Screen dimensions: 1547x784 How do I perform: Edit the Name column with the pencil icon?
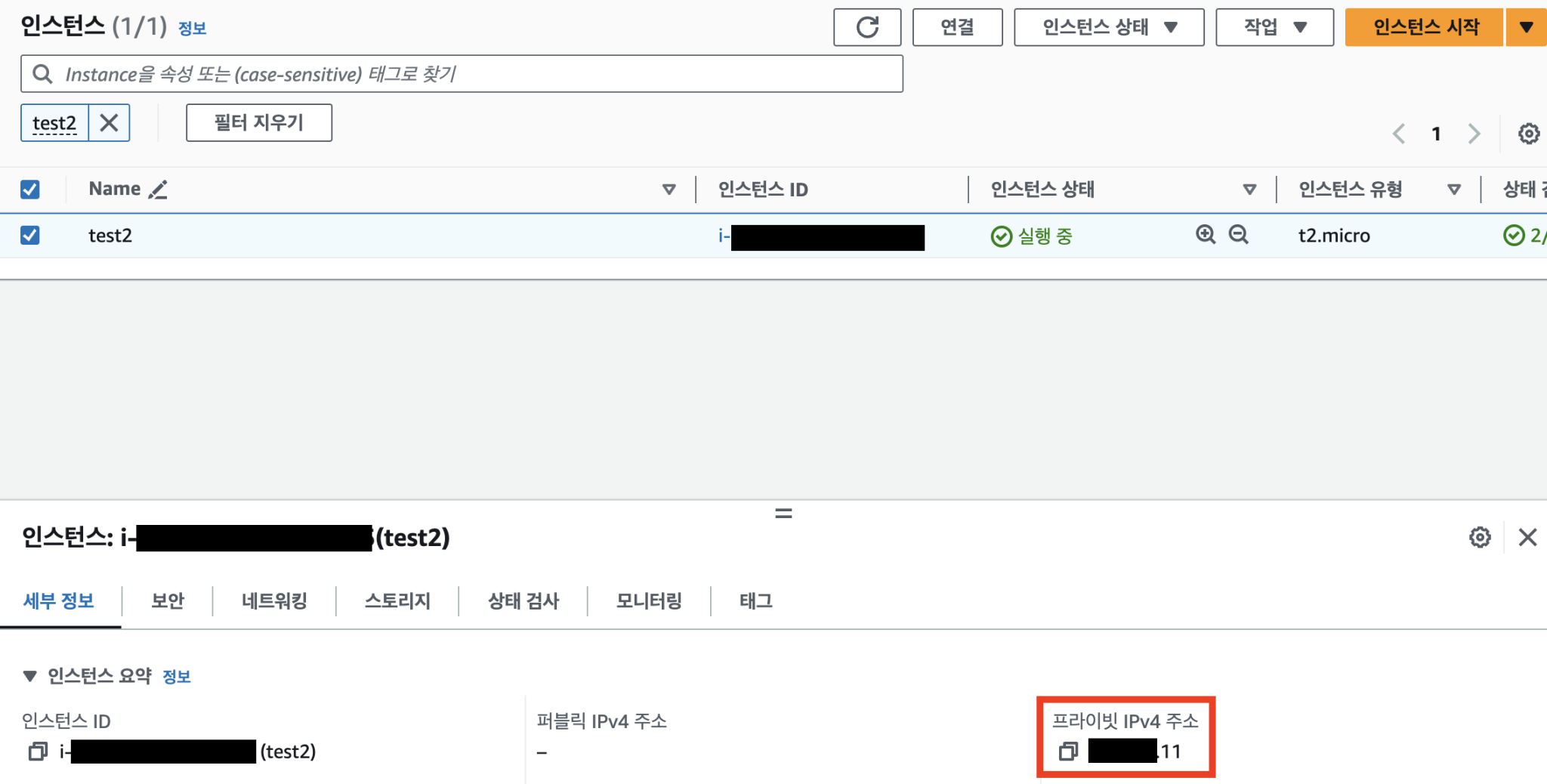click(x=157, y=189)
